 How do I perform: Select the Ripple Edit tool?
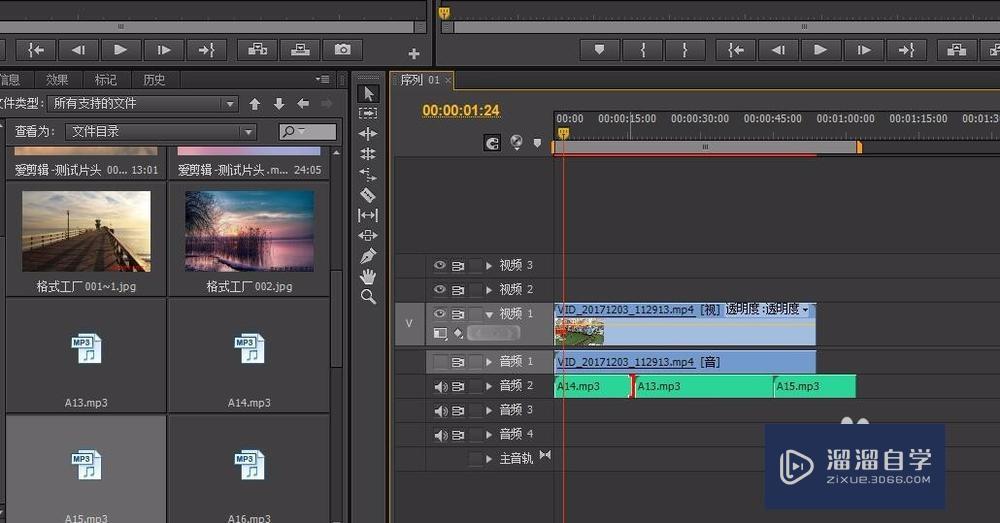(x=368, y=133)
